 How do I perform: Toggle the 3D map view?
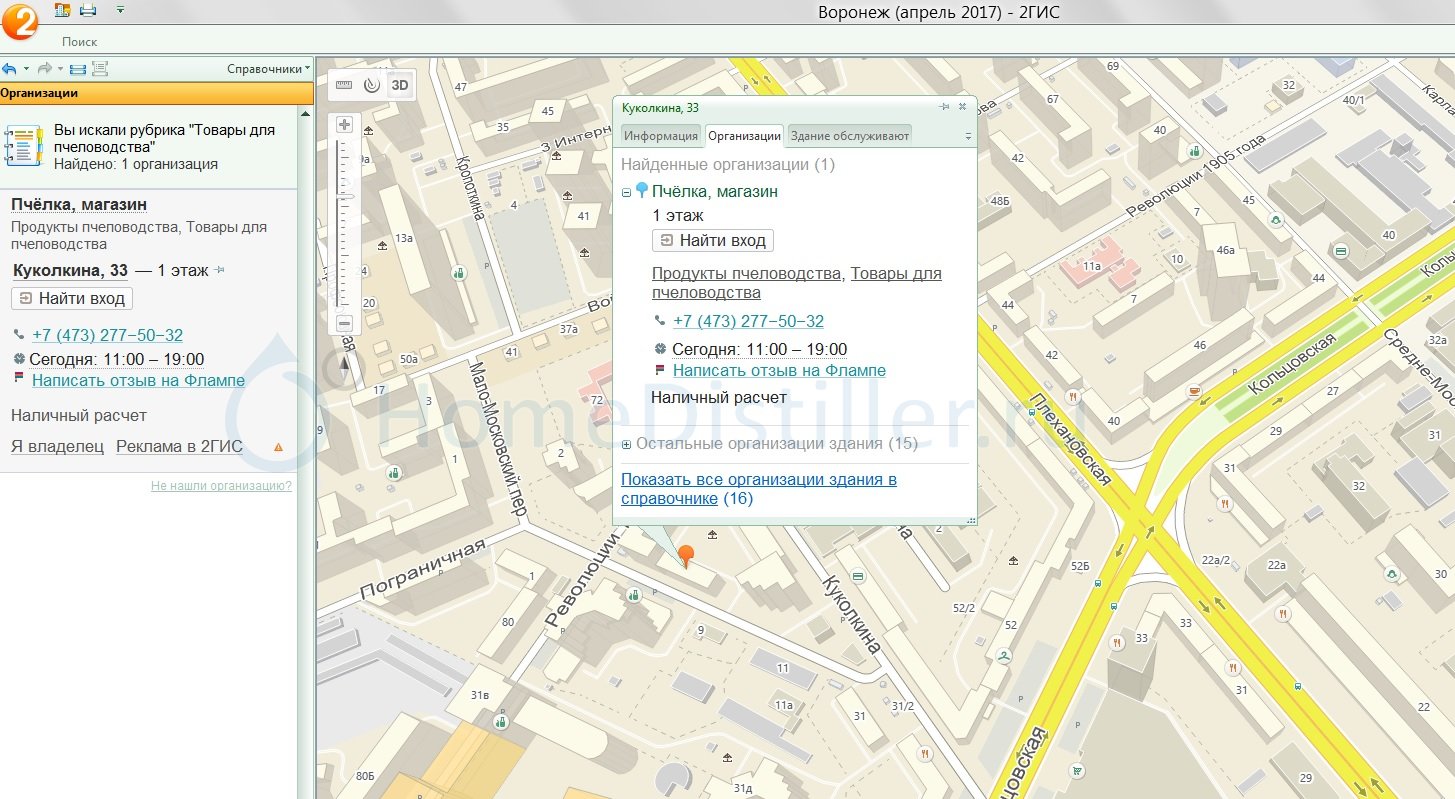point(400,85)
